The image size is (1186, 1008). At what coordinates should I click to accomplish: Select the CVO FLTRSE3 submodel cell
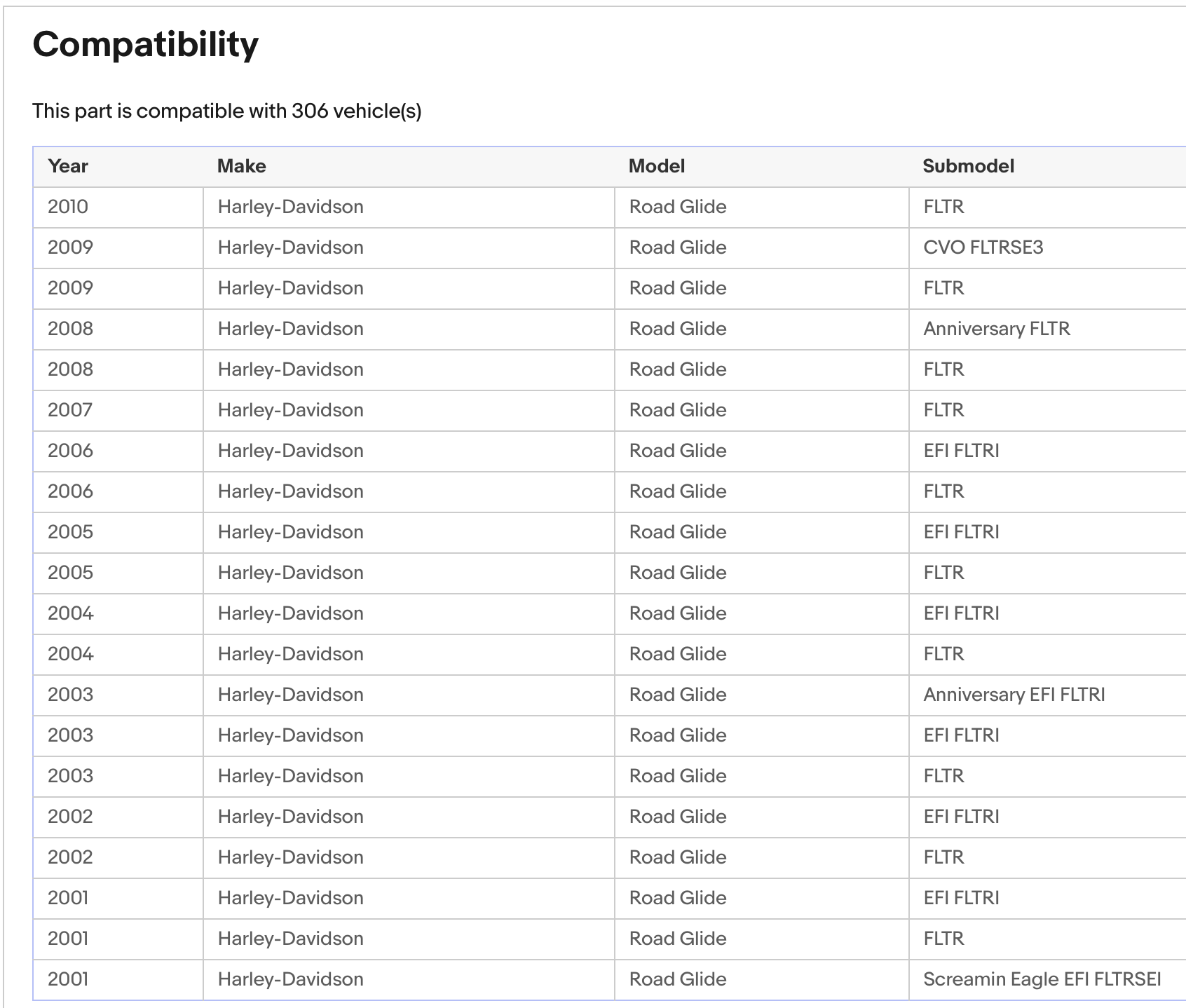point(983,247)
